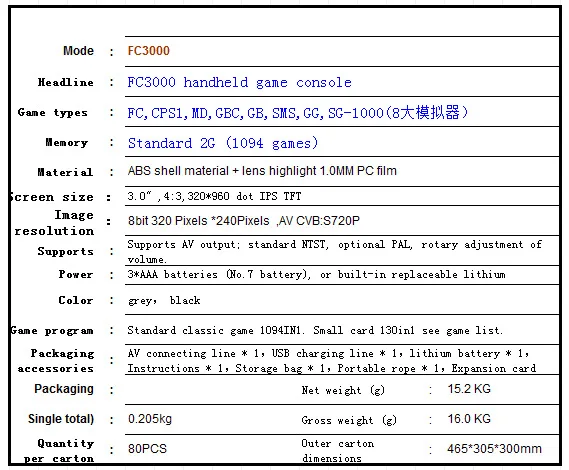This screenshot has height=470, width=569.
Task: Click the 'Memory' label
Action: tap(67, 143)
